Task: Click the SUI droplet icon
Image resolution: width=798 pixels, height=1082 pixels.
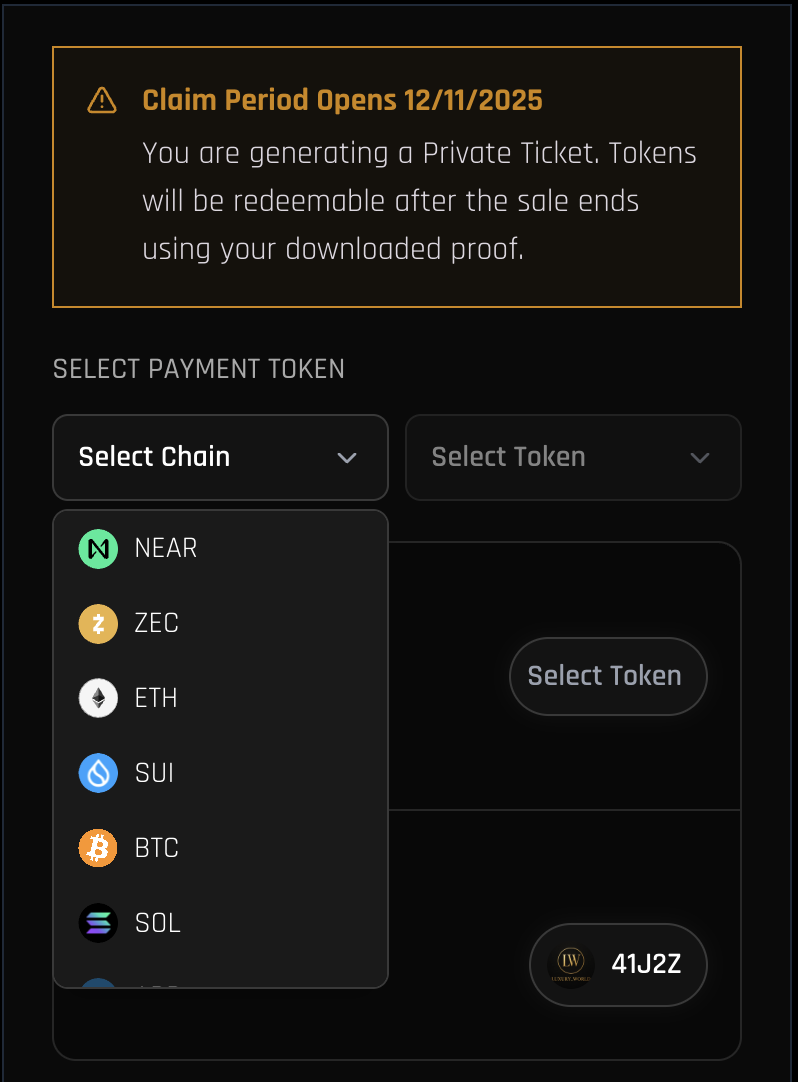Action: (x=98, y=773)
